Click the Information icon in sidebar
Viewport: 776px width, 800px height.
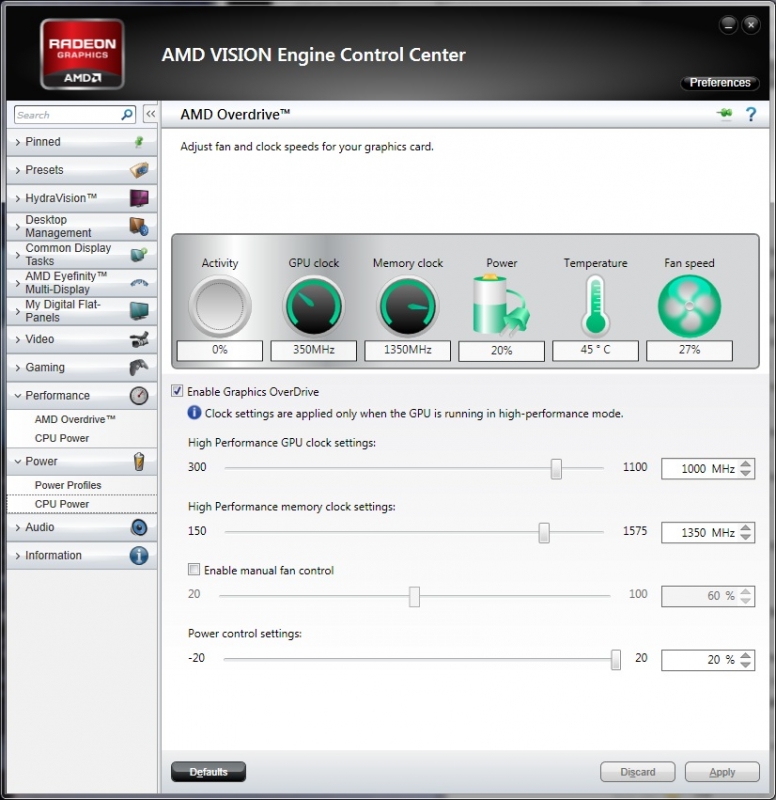140,555
